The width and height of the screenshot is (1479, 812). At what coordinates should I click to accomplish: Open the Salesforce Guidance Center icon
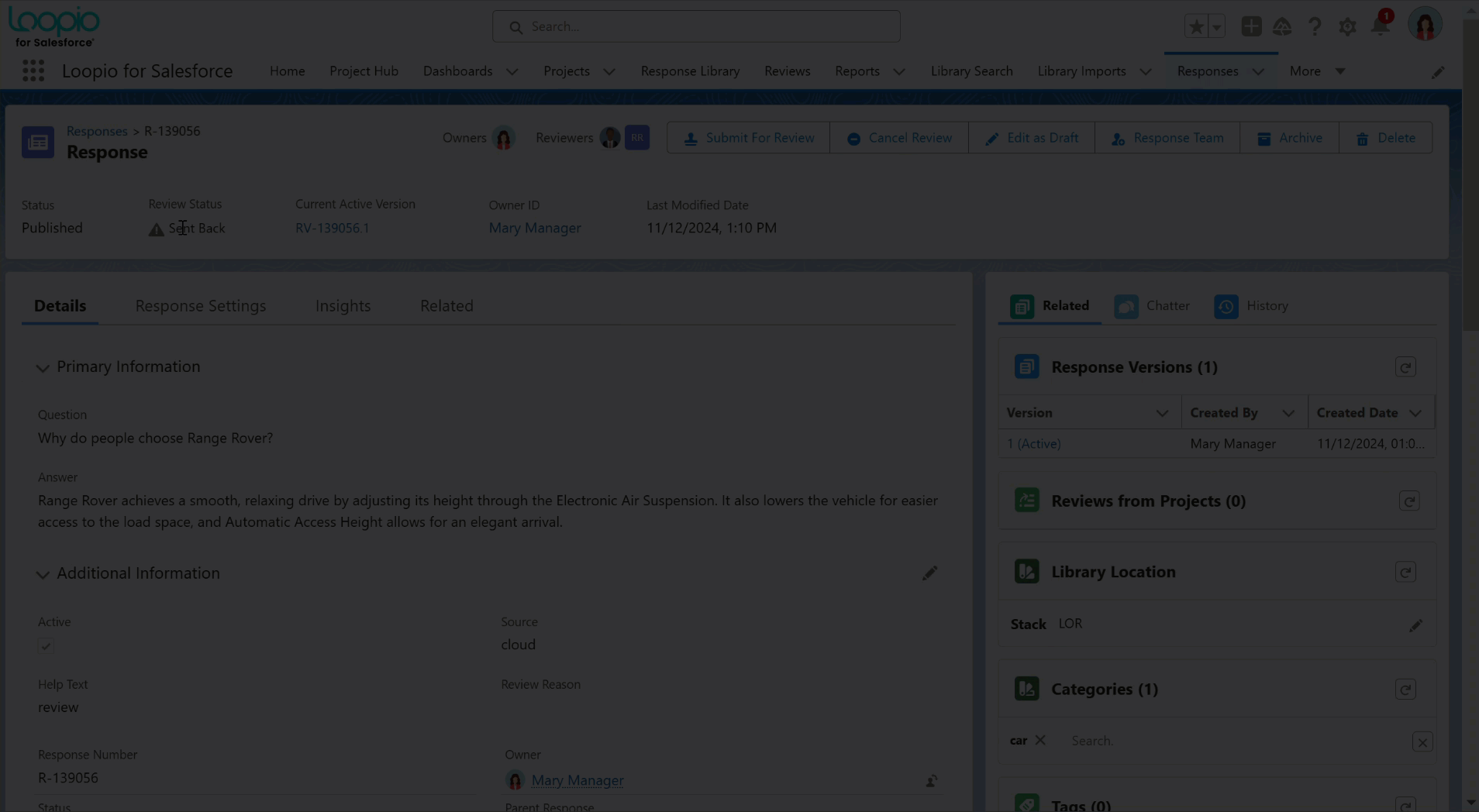(x=1282, y=26)
